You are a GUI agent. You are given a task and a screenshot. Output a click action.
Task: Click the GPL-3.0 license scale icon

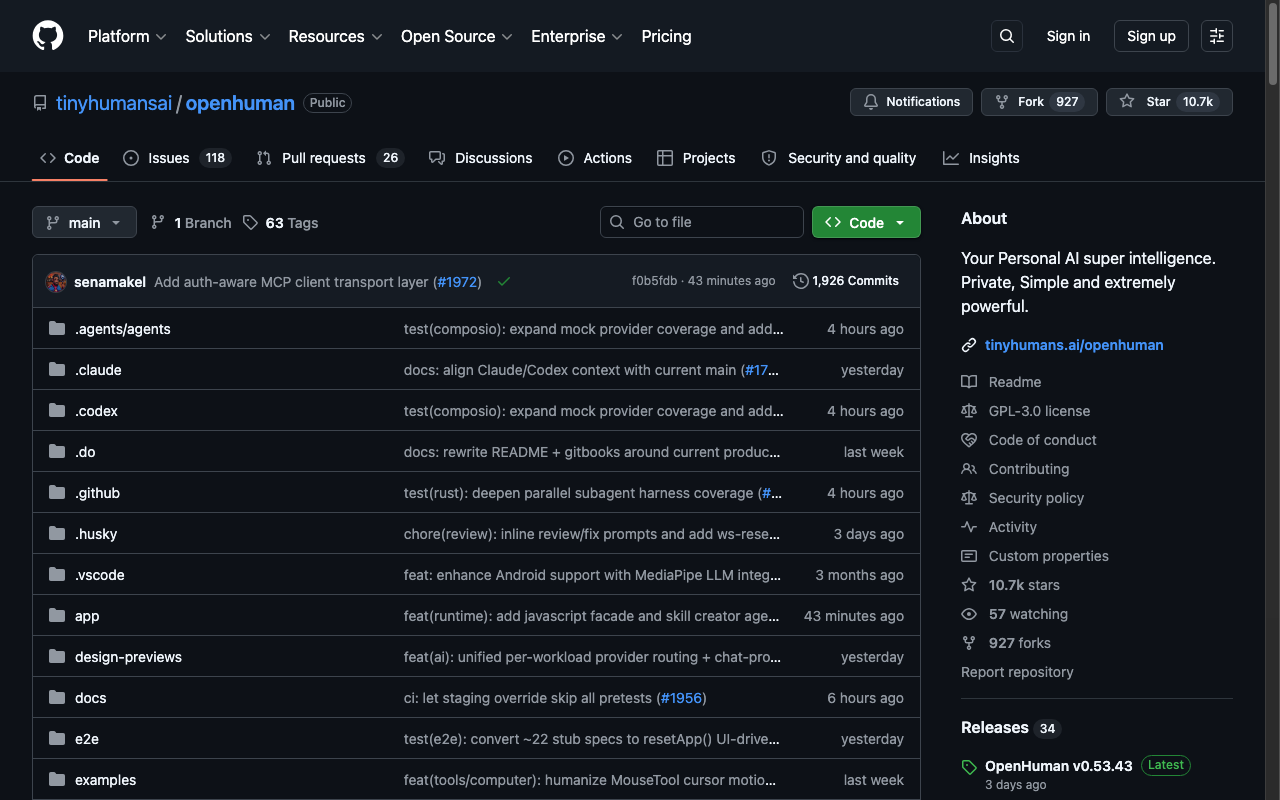click(969, 411)
